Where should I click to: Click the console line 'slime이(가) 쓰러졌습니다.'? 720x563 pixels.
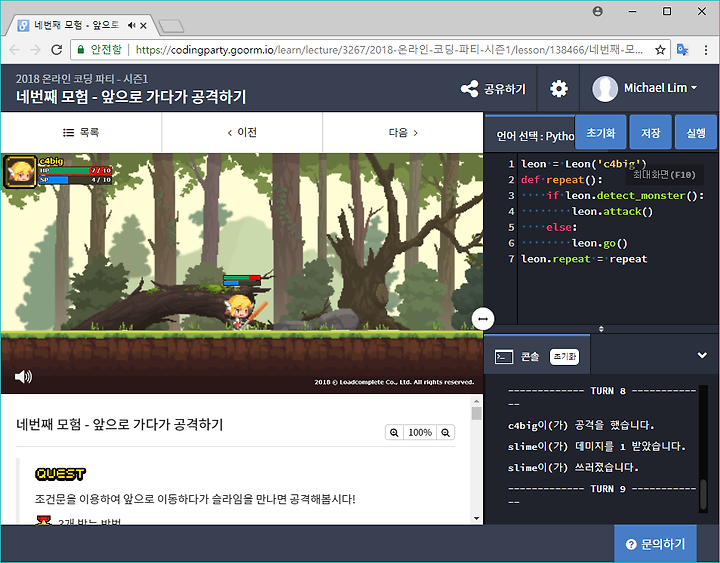point(573,467)
